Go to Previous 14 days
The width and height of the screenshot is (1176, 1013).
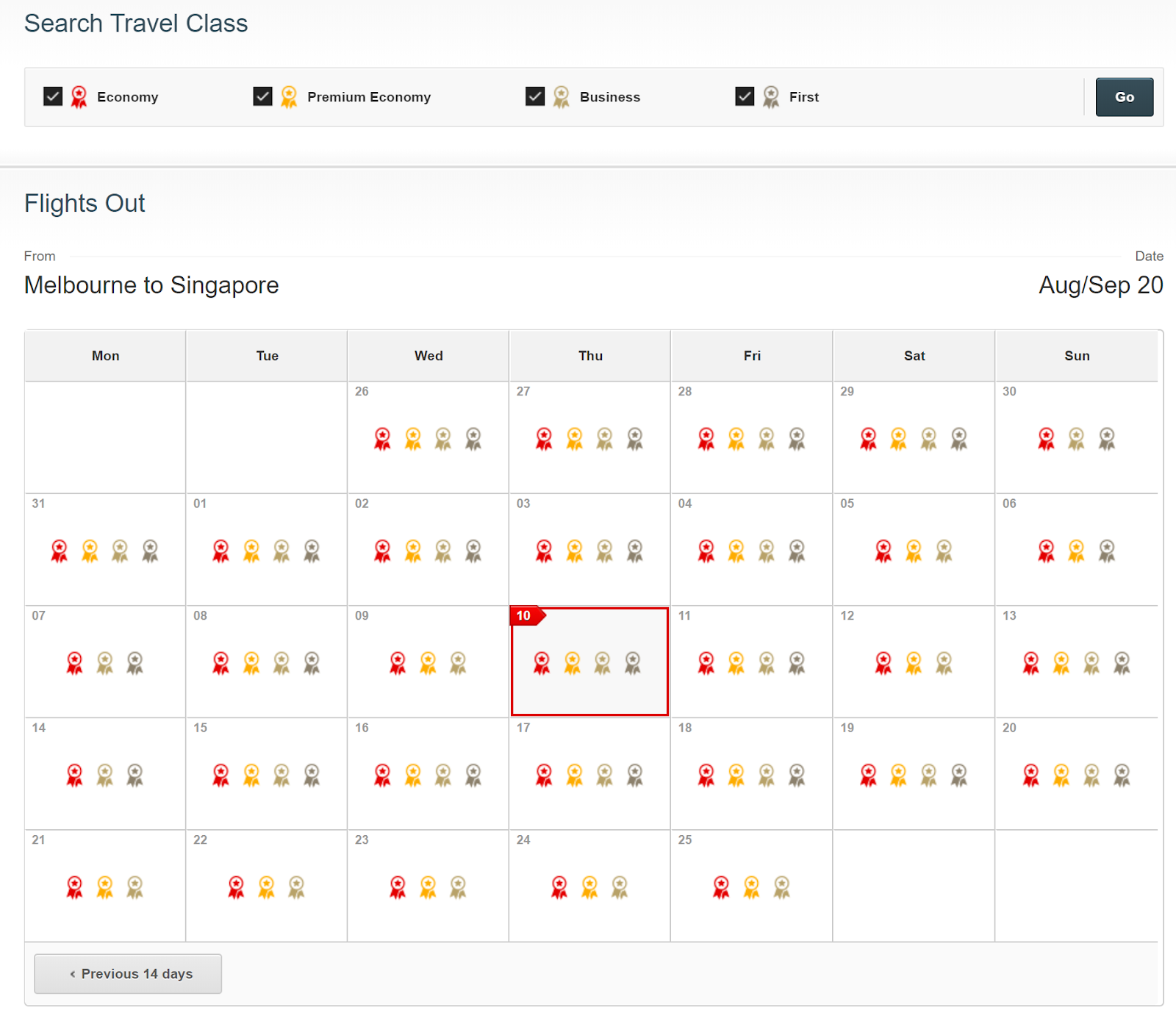(x=128, y=974)
